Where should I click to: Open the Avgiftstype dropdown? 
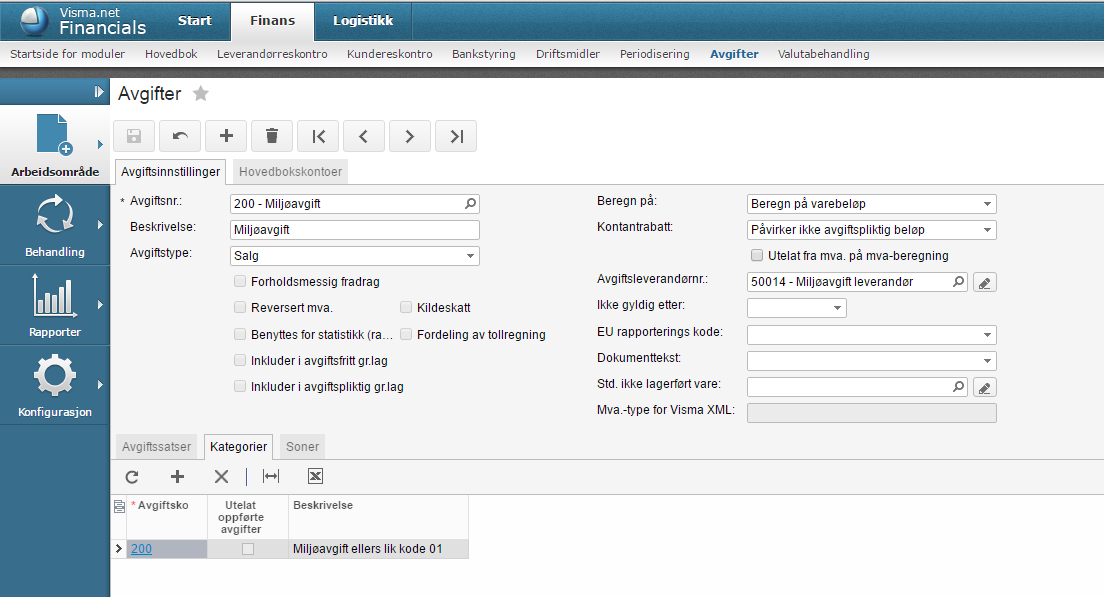pos(470,256)
